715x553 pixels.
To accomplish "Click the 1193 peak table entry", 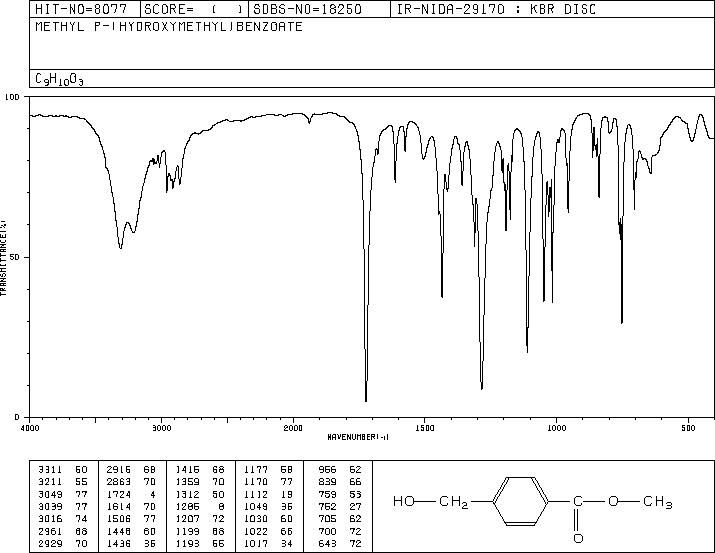I will (187, 544).
